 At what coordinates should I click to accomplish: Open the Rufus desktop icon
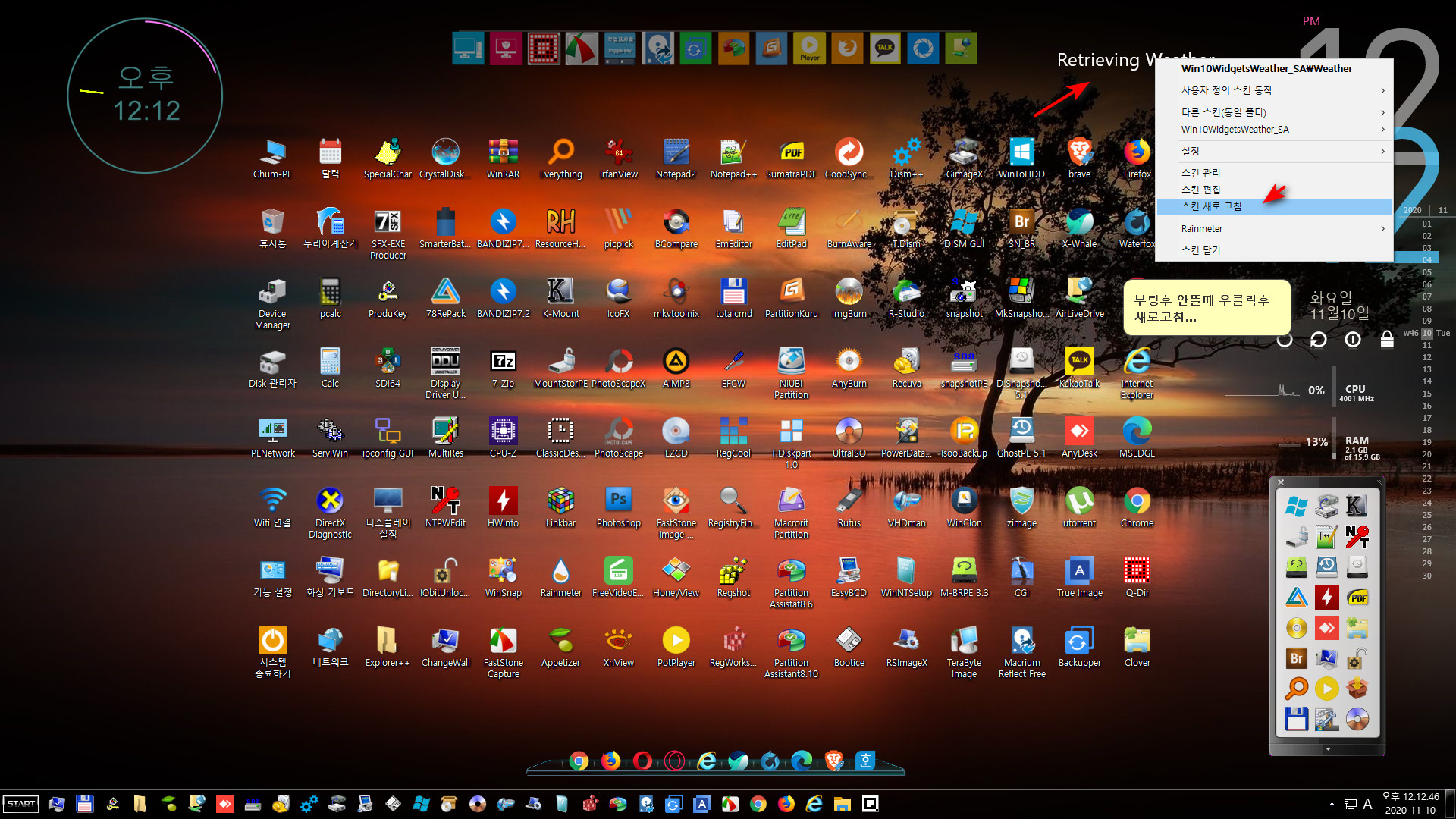click(x=849, y=507)
